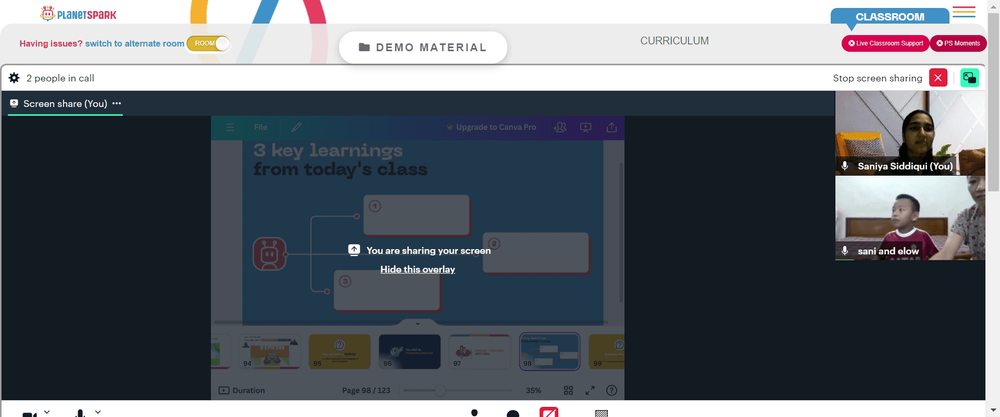Click the 35% zoom value
The width and height of the screenshot is (1000, 417).
coord(533,390)
